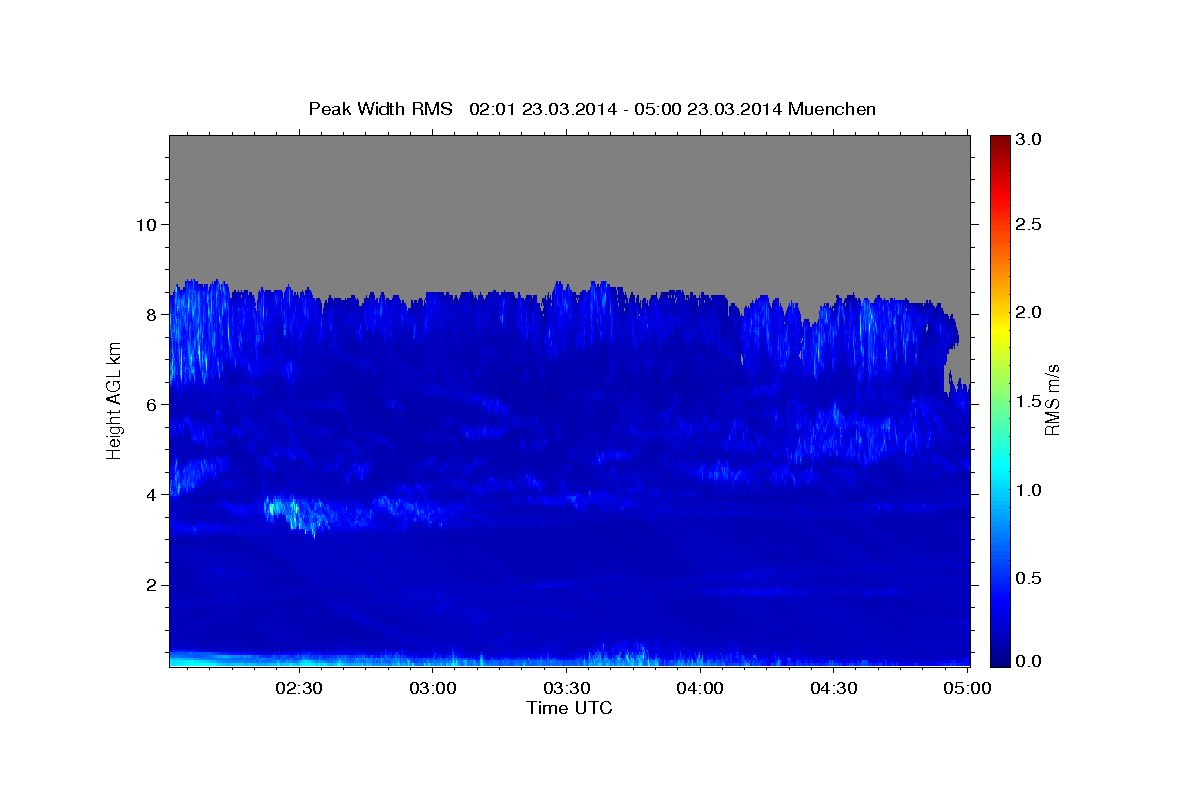Click the '02:30' time tick label
Screen dimensions: 1200x800
click(299, 689)
